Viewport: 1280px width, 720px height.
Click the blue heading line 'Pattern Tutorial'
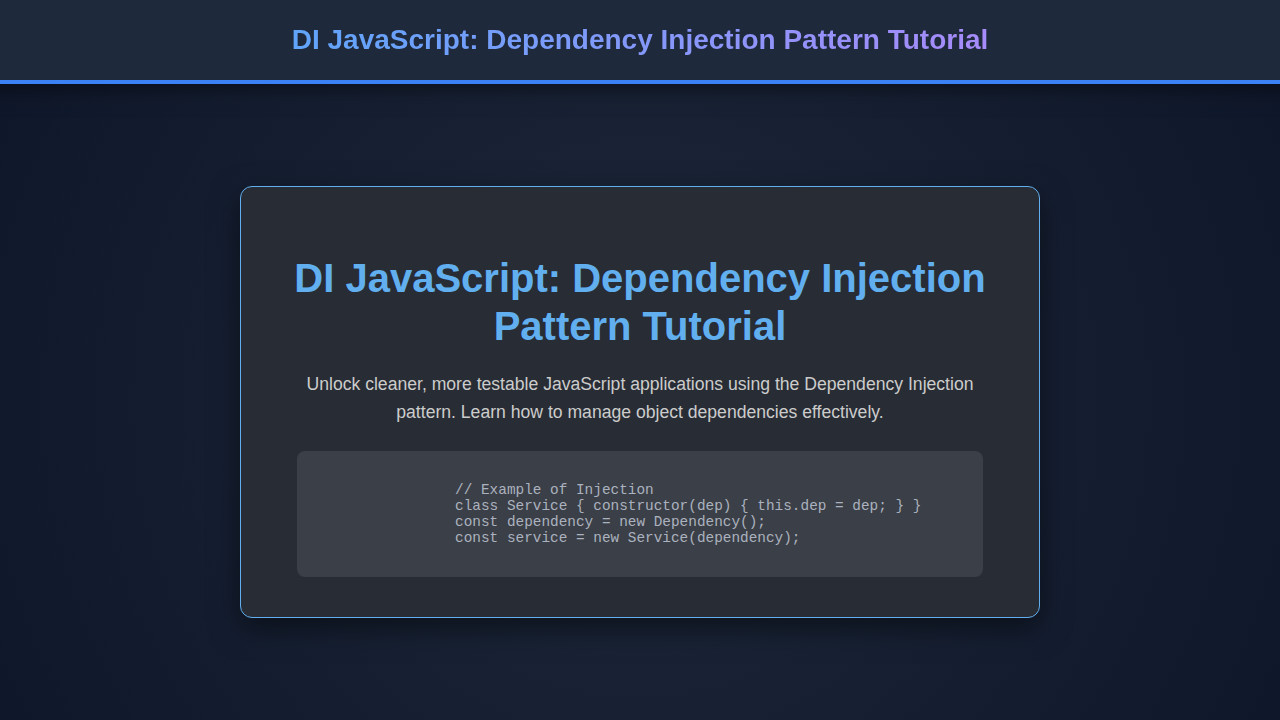639,326
